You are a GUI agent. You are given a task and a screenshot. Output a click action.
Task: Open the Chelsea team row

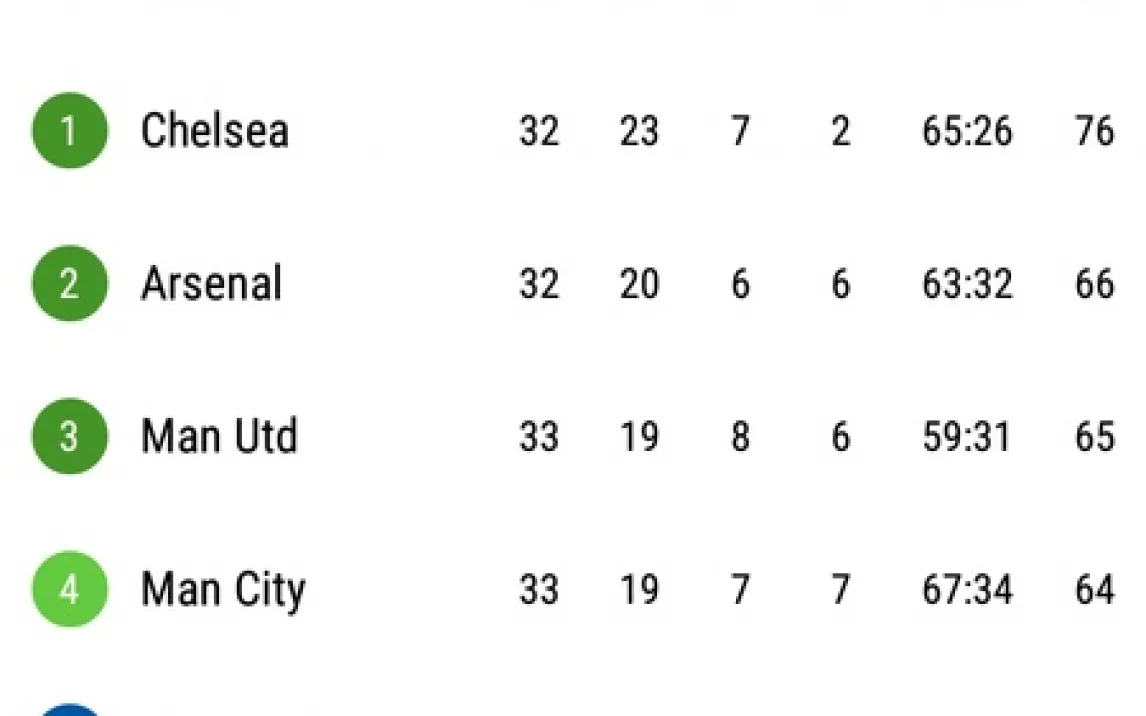tap(214, 131)
